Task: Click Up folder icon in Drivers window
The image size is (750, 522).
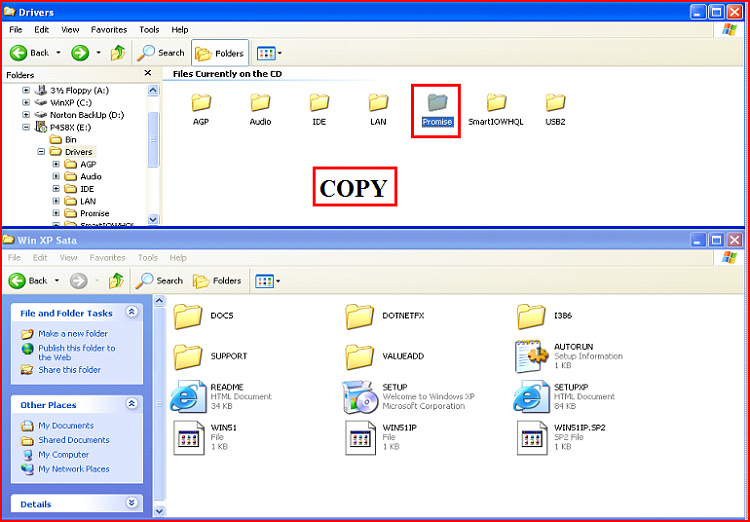Action: pyautogui.click(x=118, y=53)
